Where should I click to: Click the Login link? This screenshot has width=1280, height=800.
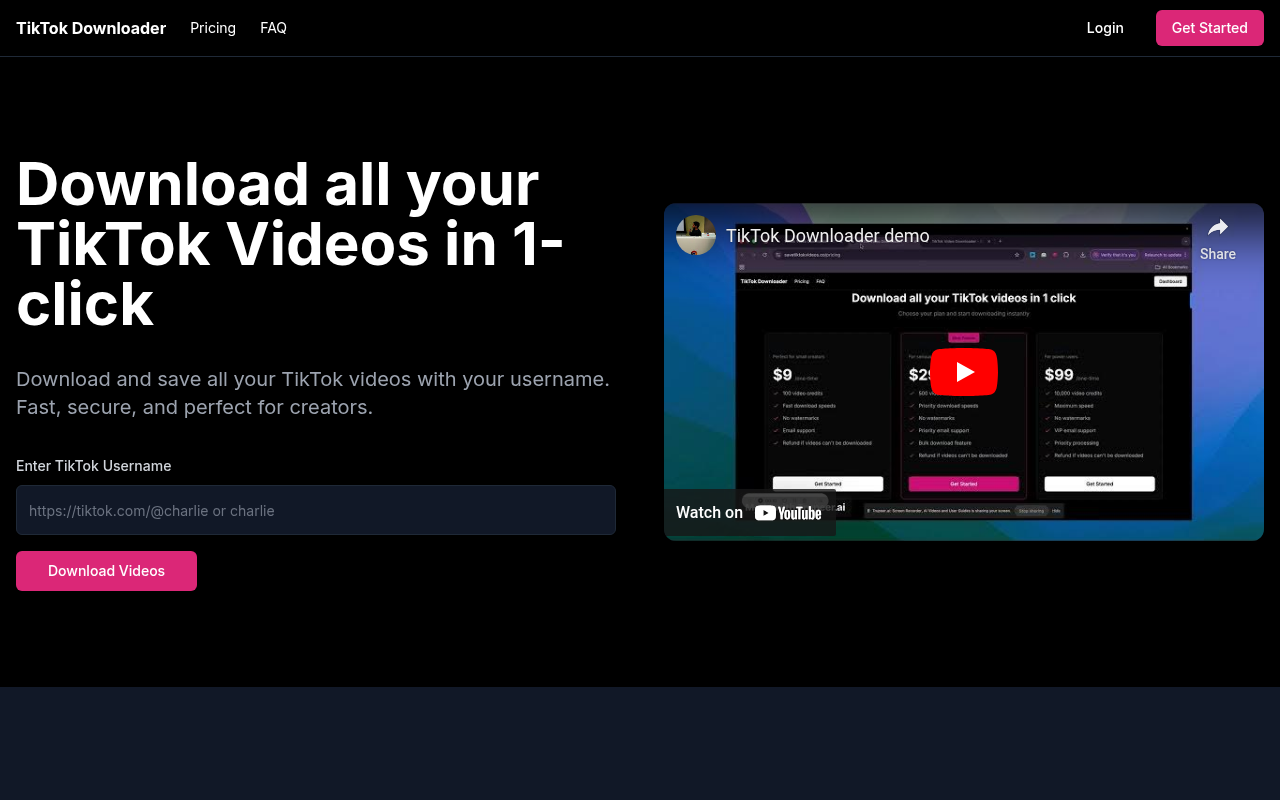click(x=1105, y=28)
